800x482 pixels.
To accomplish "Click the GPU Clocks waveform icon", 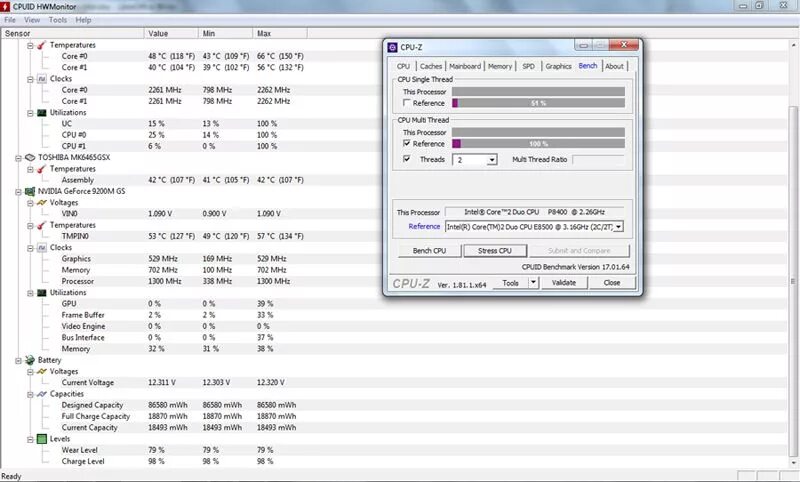I will coord(42,247).
